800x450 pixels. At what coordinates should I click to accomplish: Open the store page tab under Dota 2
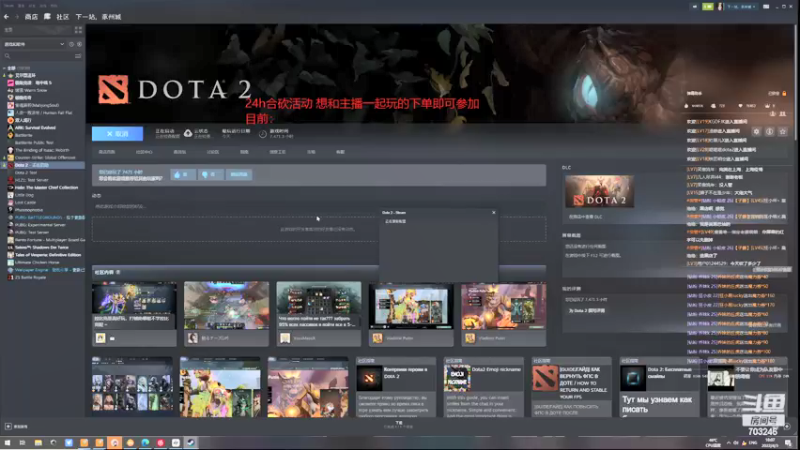[x=107, y=152]
